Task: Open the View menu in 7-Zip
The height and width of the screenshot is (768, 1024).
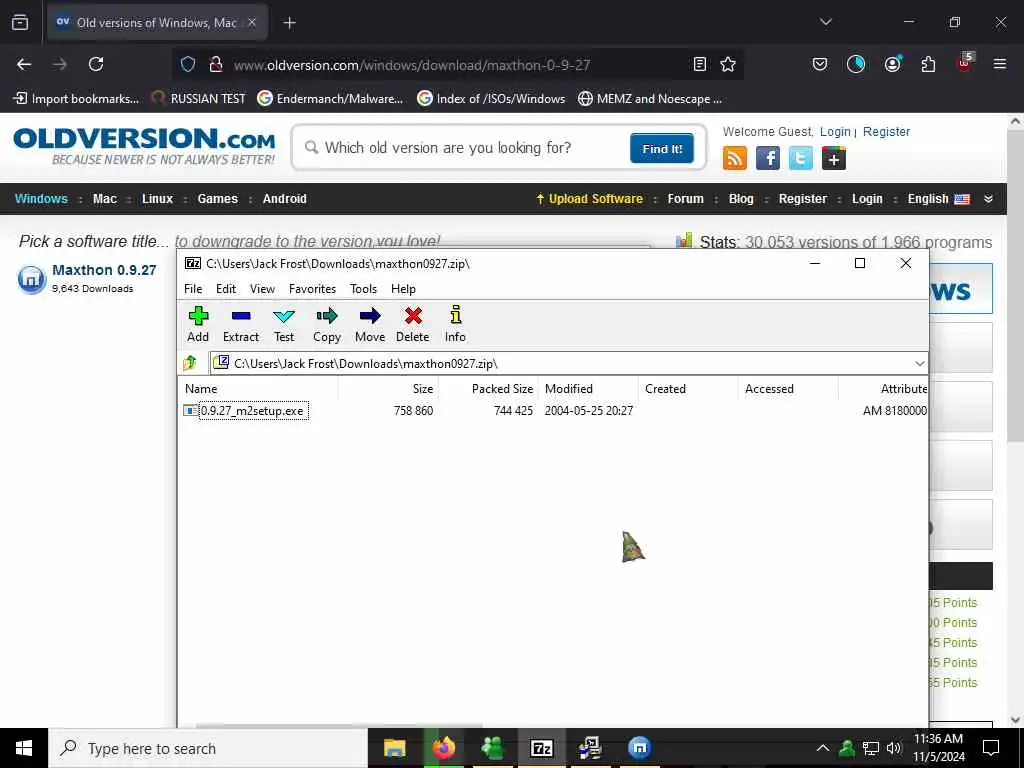Action: tap(263, 289)
